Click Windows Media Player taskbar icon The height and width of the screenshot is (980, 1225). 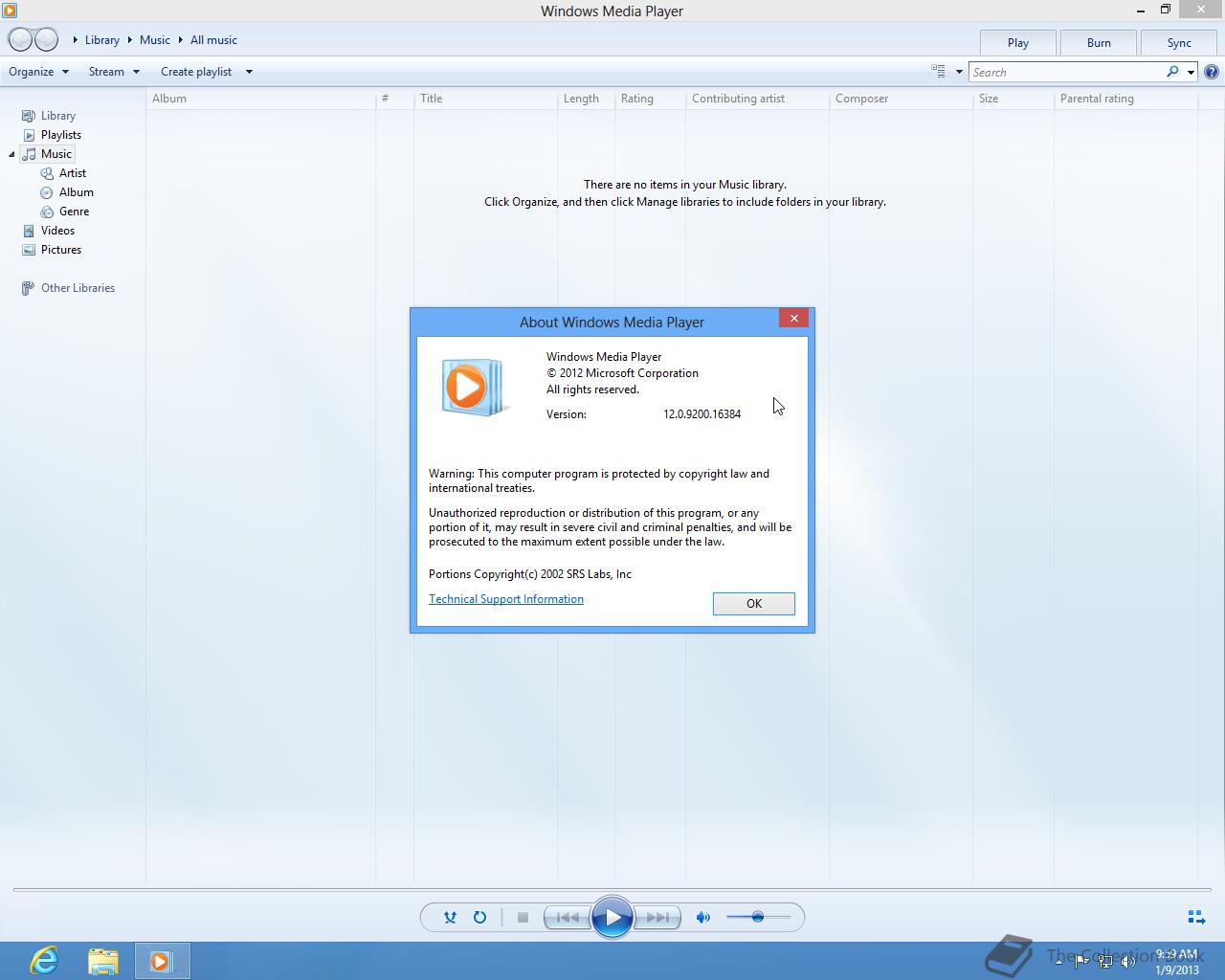click(162, 960)
